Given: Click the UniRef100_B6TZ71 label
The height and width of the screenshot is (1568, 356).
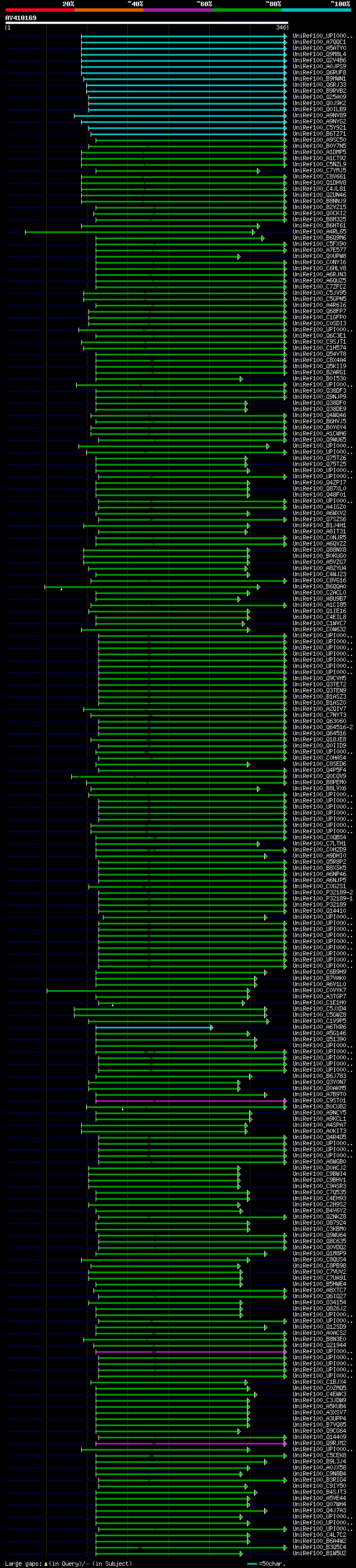Looking at the screenshot, I should 319,134.
